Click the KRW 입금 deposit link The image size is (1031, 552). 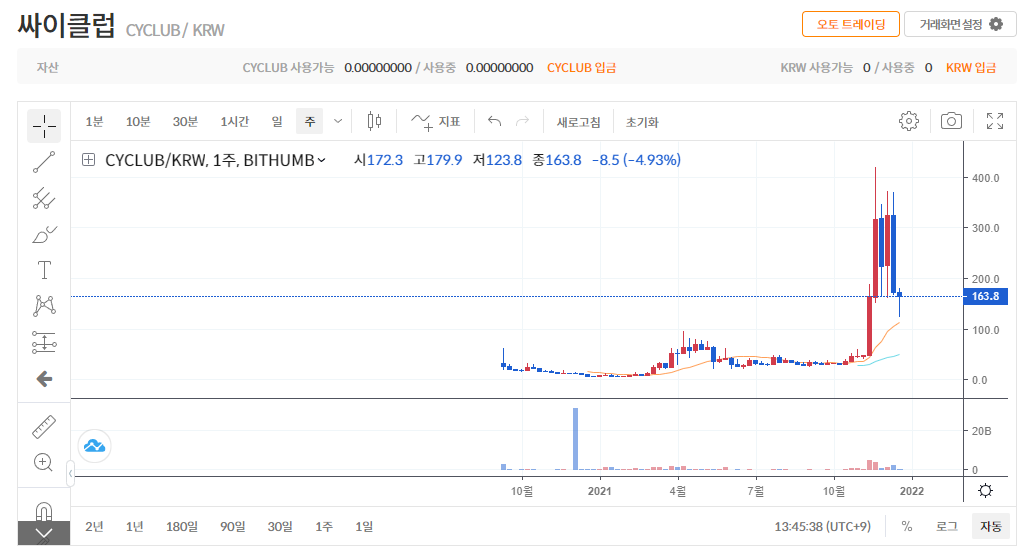pyautogui.click(x=971, y=68)
